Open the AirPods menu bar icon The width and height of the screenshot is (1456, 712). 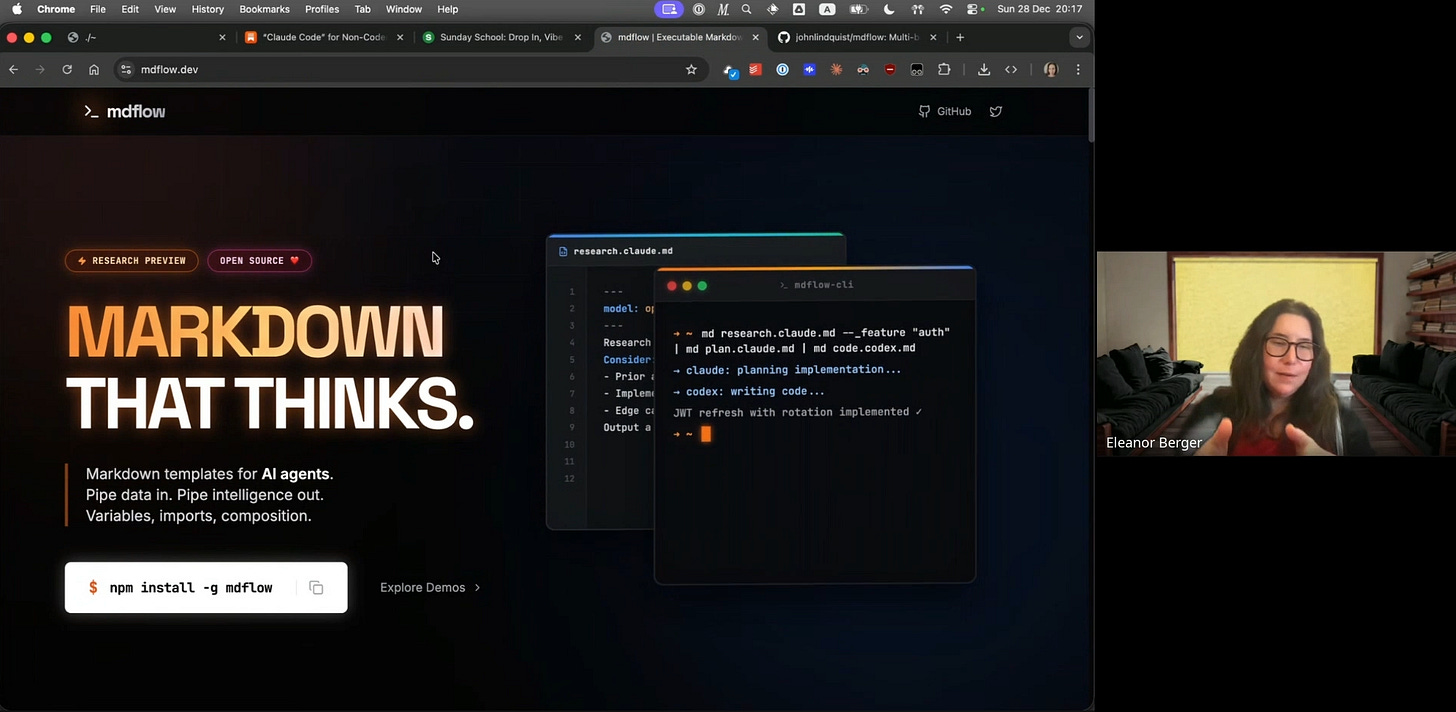[917, 9]
